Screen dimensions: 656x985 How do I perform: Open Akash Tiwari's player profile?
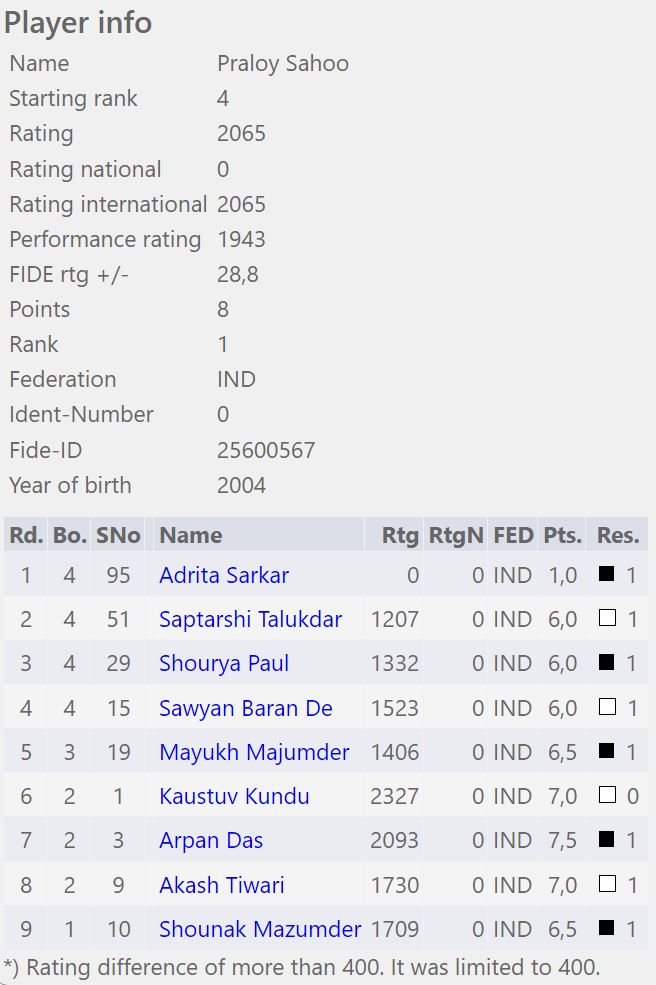[221, 885]
